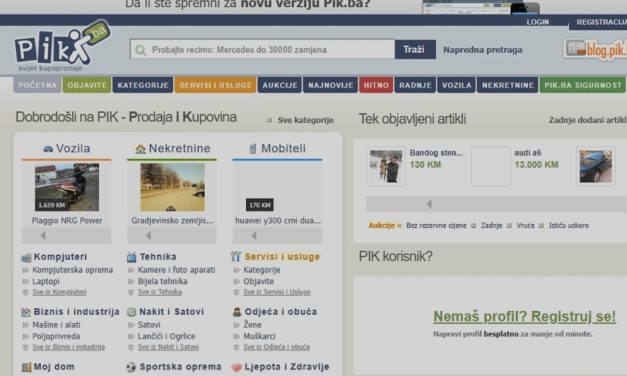This screenshot has height=376, width=627.
Task: Open the Kategorije tab
Action: click(x=143, y=85)
